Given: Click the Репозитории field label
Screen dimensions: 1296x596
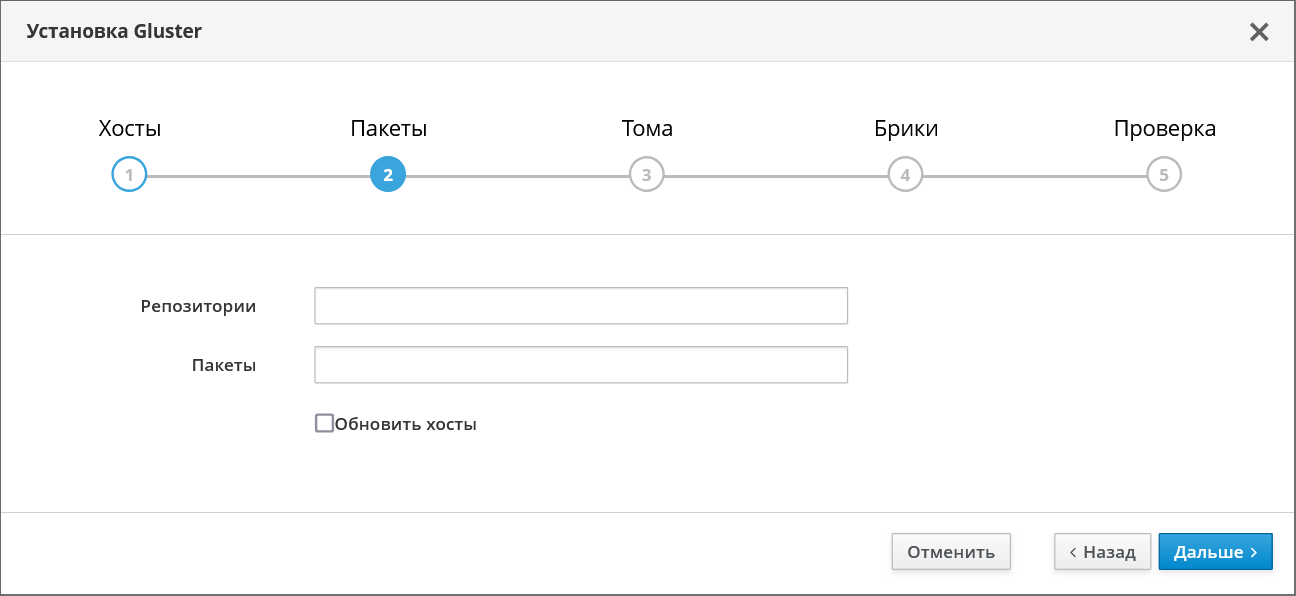Looking at the screenshot, I should (198, 307).
